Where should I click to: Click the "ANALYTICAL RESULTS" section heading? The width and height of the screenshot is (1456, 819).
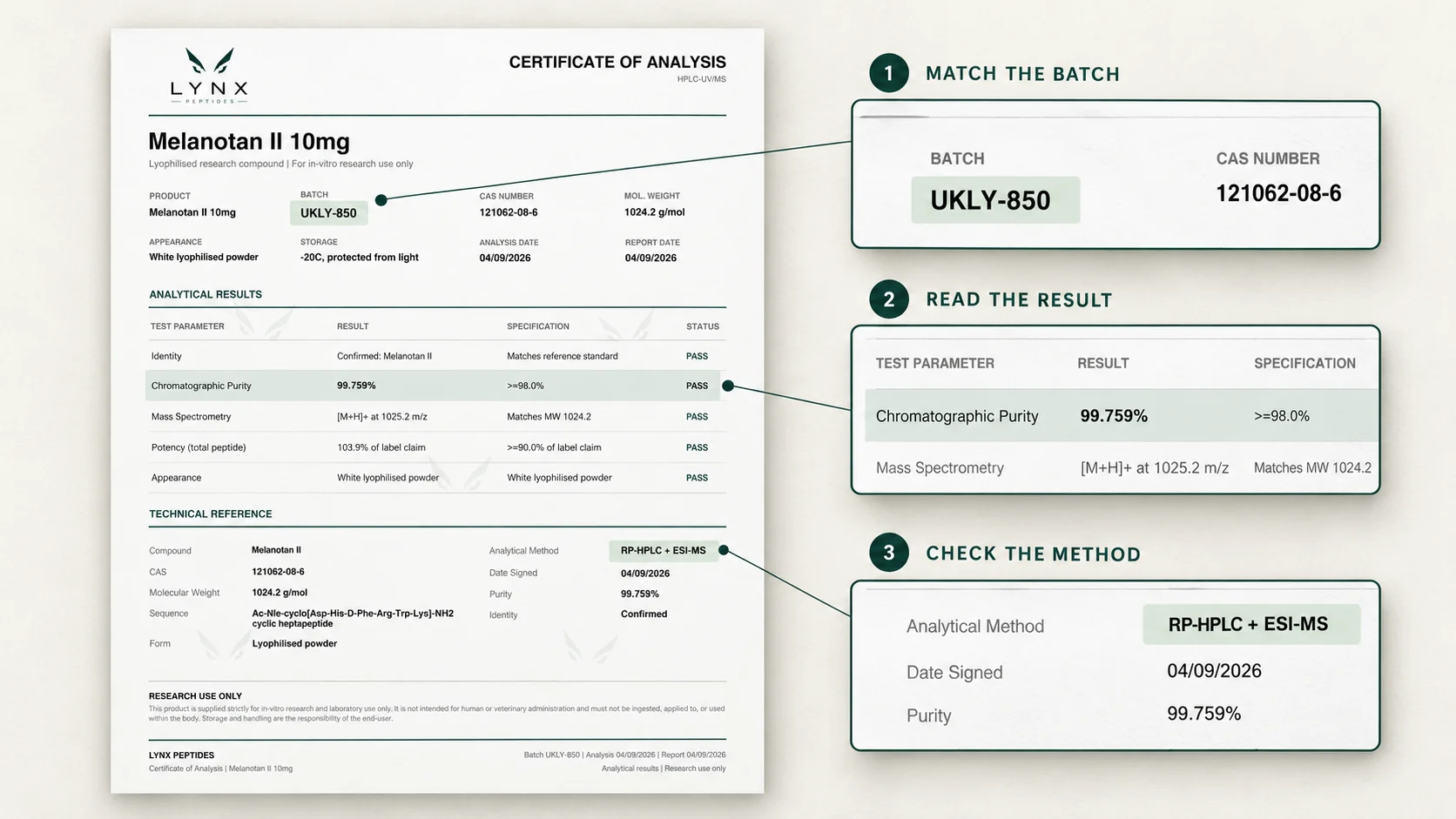[x=206, y=295]
